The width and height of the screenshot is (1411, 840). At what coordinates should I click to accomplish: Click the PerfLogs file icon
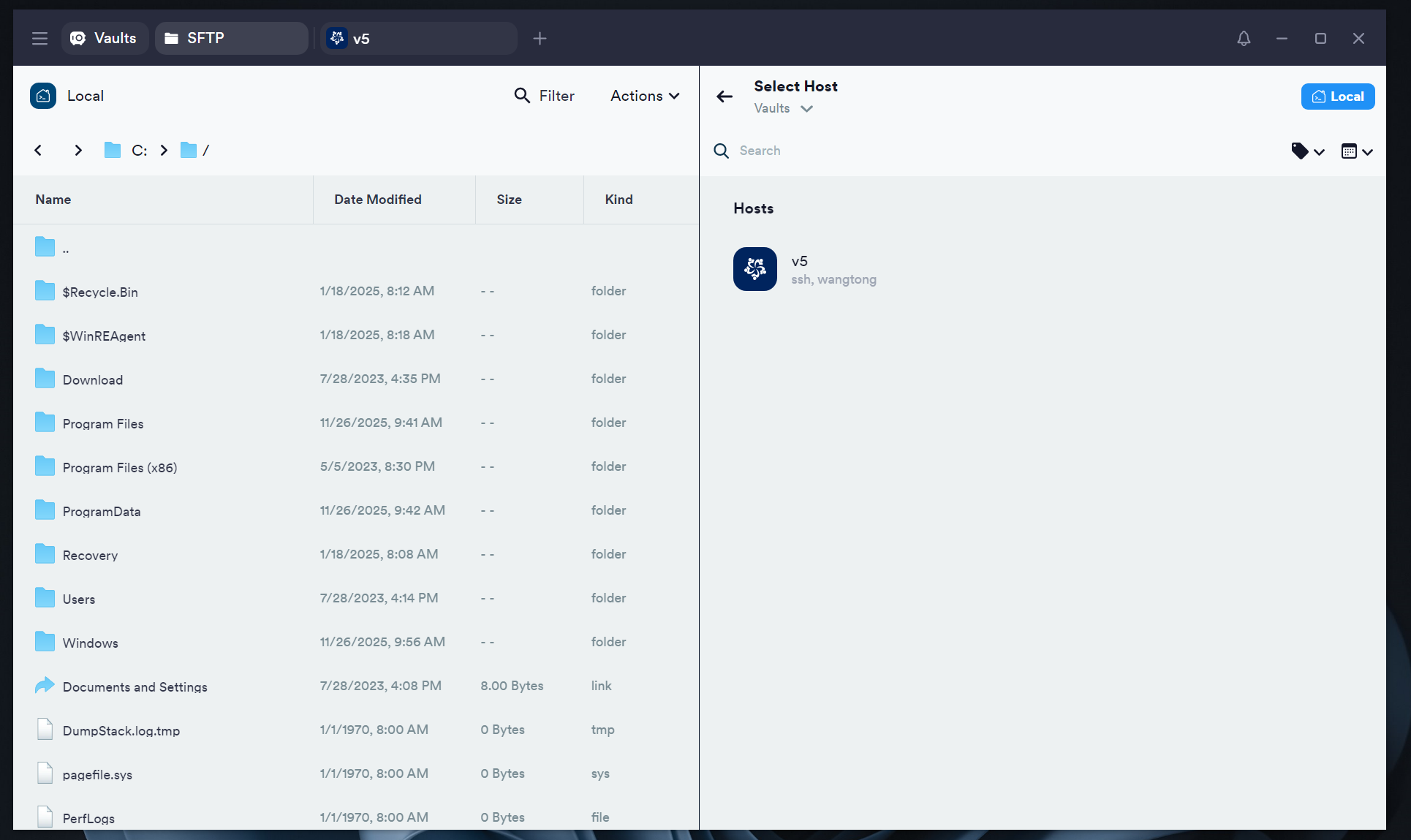click(x=45, y=817)
